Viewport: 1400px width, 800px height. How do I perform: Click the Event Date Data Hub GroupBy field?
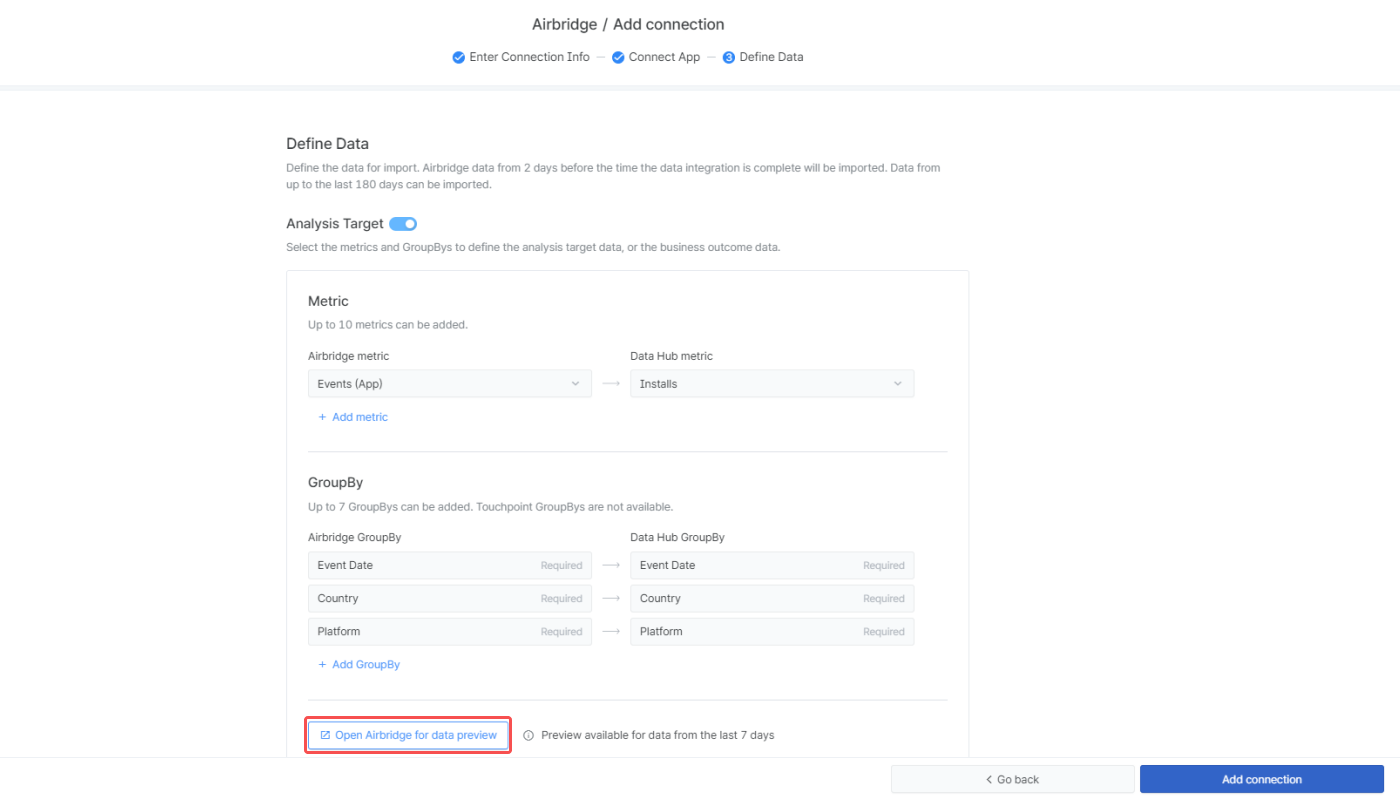[x=772, y=565]
